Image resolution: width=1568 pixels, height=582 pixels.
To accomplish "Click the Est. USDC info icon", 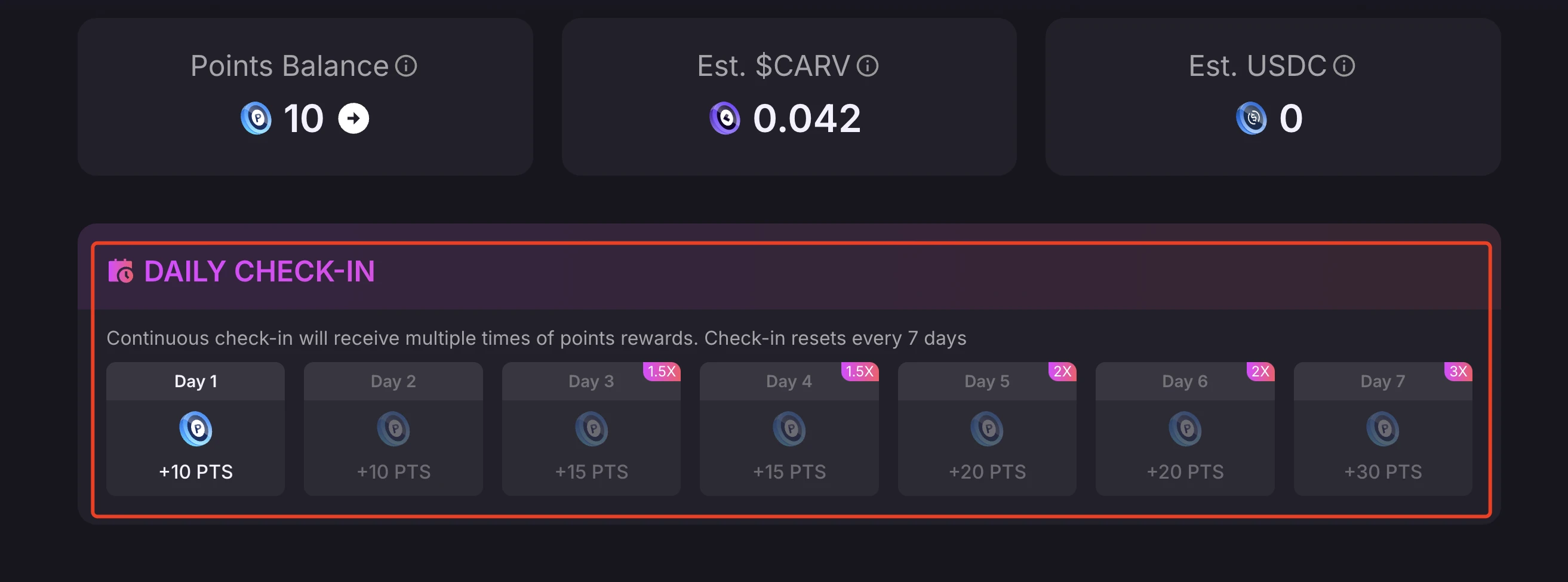I will click(1344, 66).
